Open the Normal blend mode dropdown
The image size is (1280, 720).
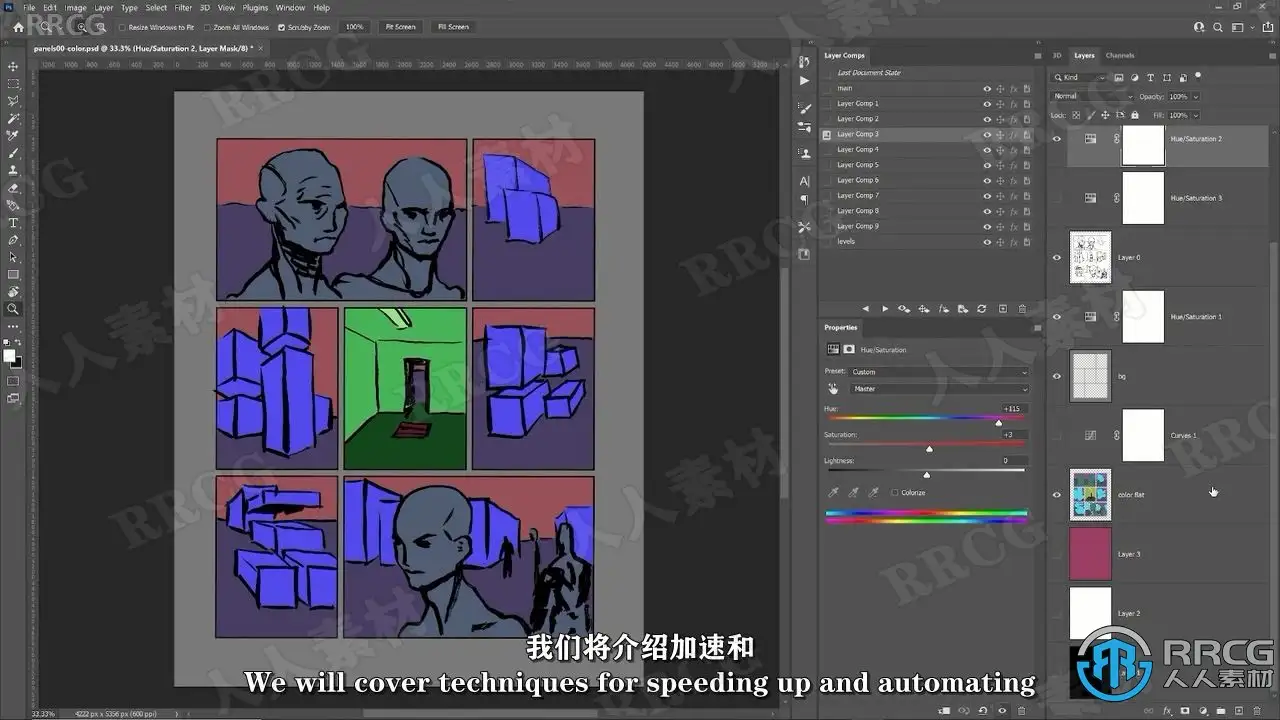1092,96
